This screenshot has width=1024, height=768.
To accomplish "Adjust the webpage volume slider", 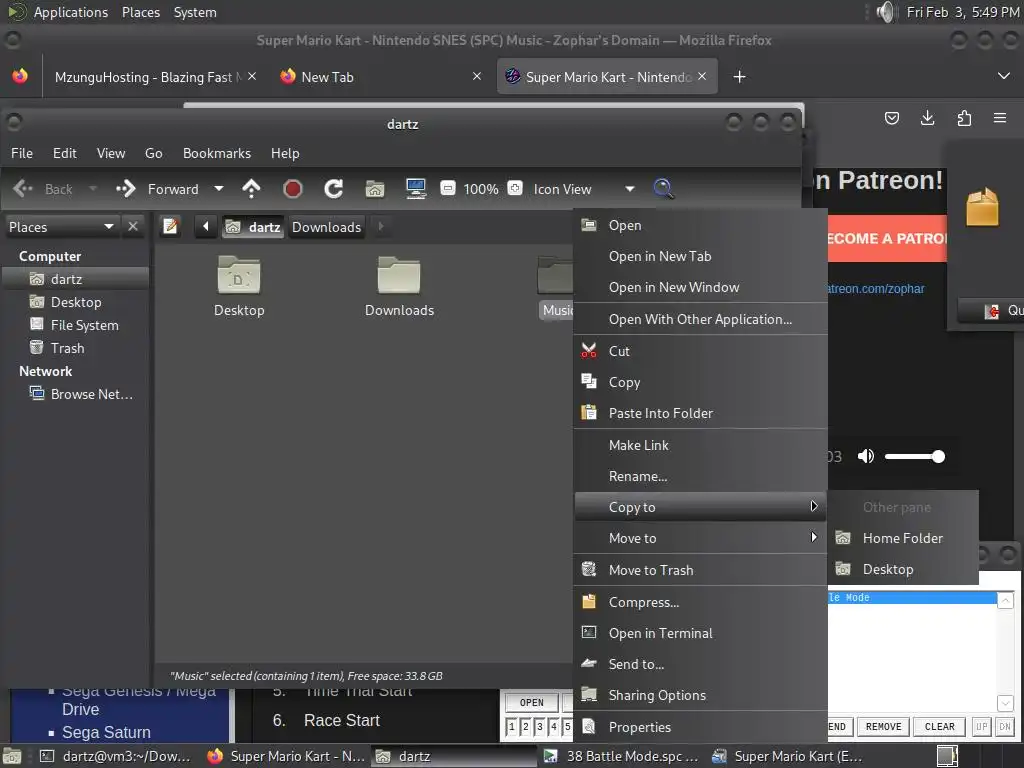I will (x=914, y=456).
